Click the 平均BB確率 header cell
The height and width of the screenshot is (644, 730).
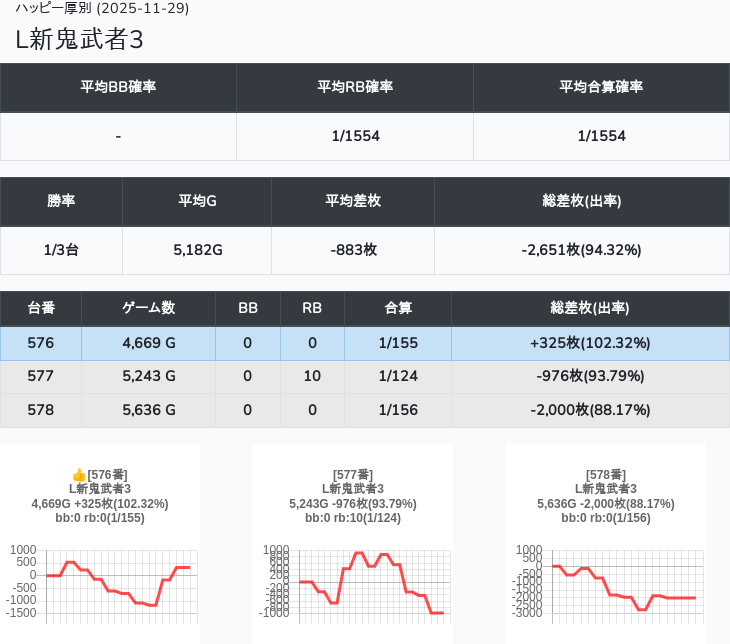coord(118,87)
